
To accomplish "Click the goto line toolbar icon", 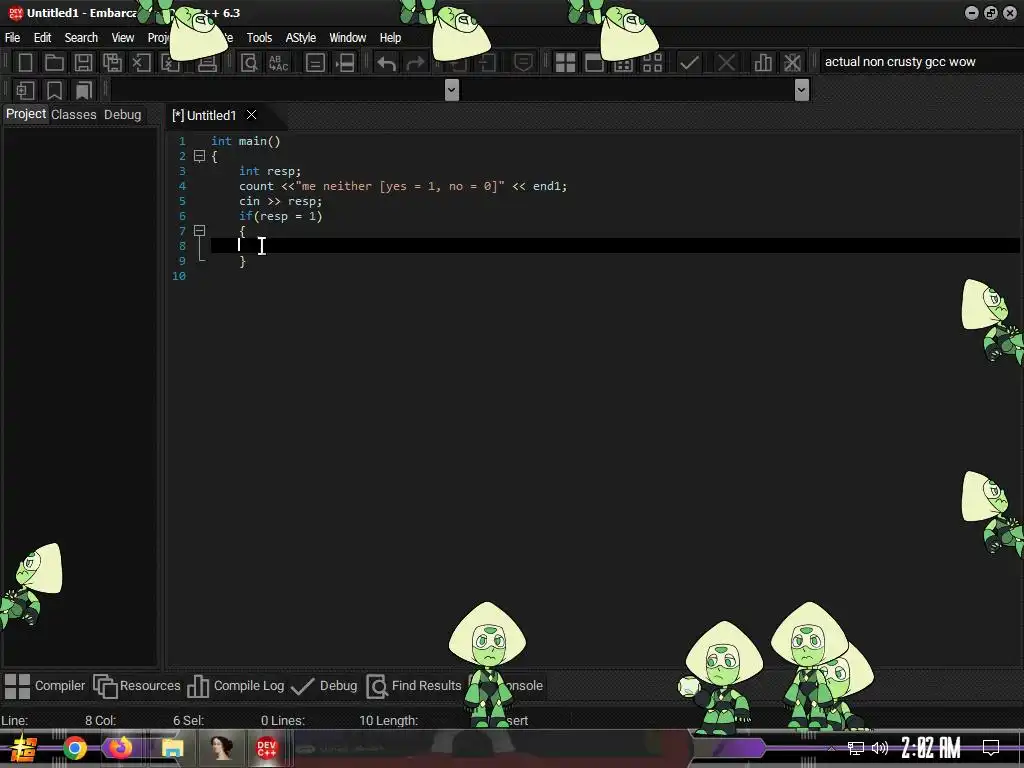I will 345,63.
